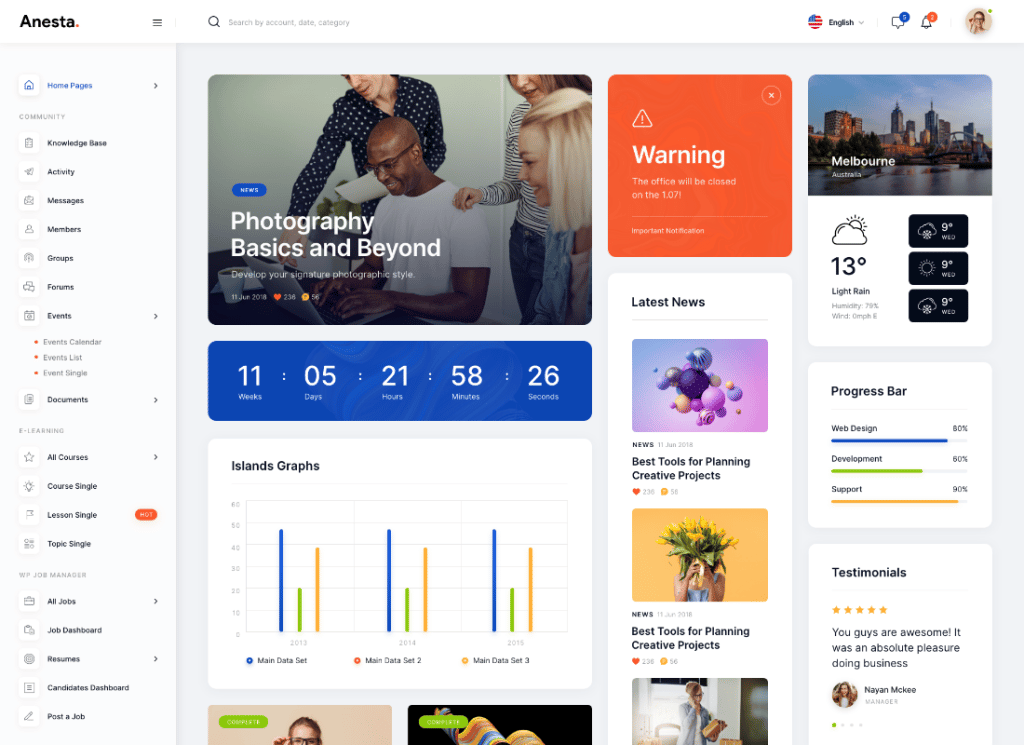Open the Events Calendar submenu item

click(72, 341)
